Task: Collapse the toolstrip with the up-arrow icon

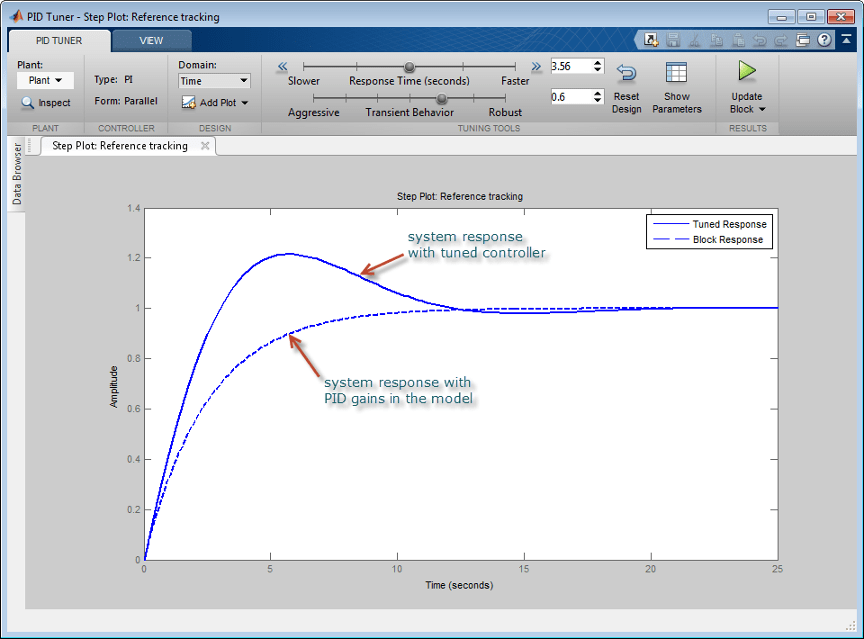Action: [846, 39]
